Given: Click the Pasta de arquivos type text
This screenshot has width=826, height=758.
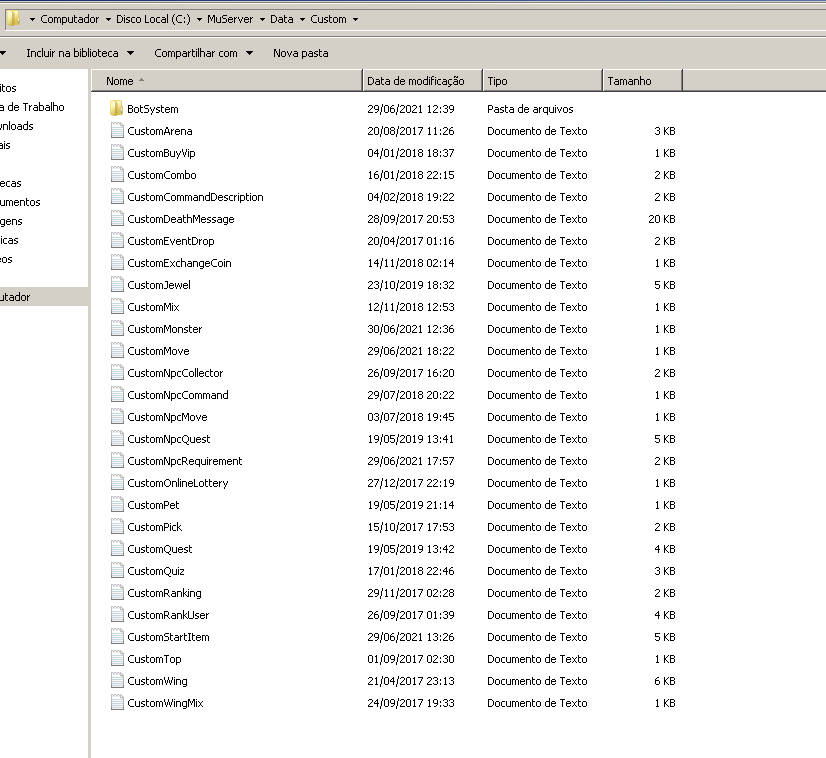Looking at the screenshot, I should (x=530, y=109).
